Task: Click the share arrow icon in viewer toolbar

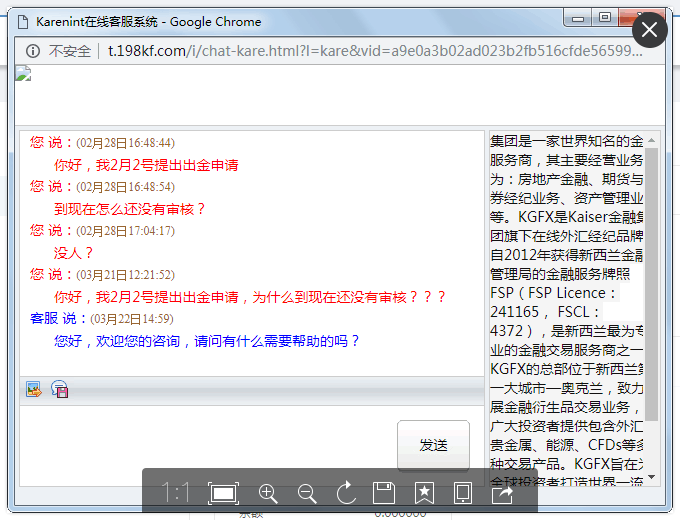Action: coord(502,493)
